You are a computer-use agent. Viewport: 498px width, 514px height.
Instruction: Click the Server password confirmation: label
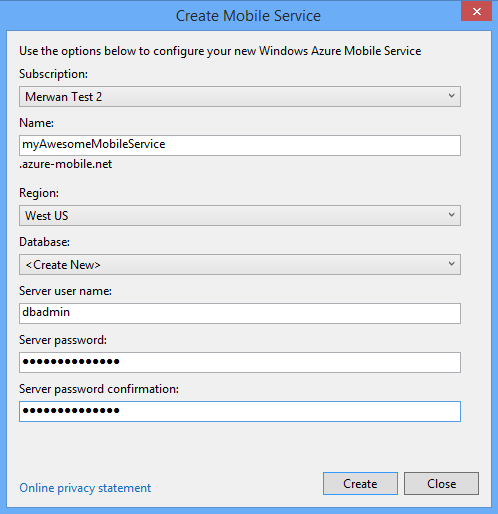[x=99, y=389]
